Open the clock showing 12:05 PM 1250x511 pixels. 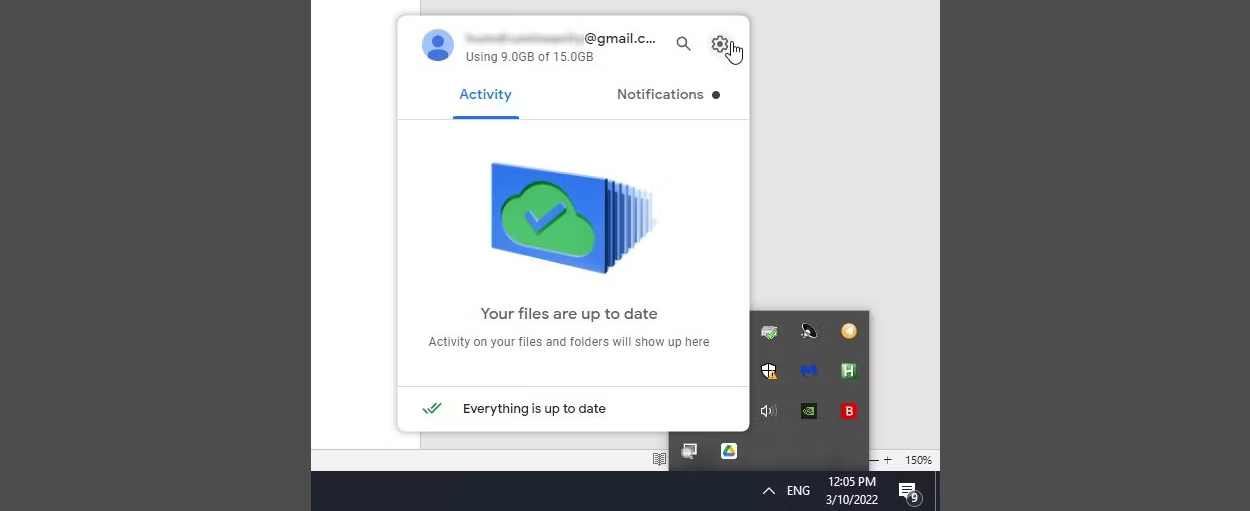tap(852, 491)
